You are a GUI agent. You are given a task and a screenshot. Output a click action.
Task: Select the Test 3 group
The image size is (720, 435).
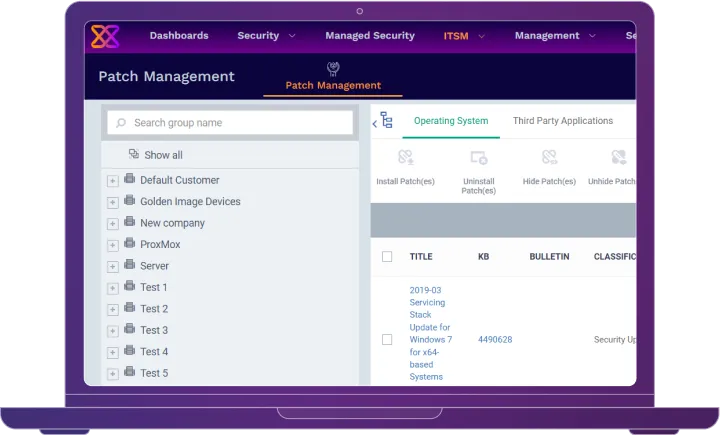click(154, 330)
